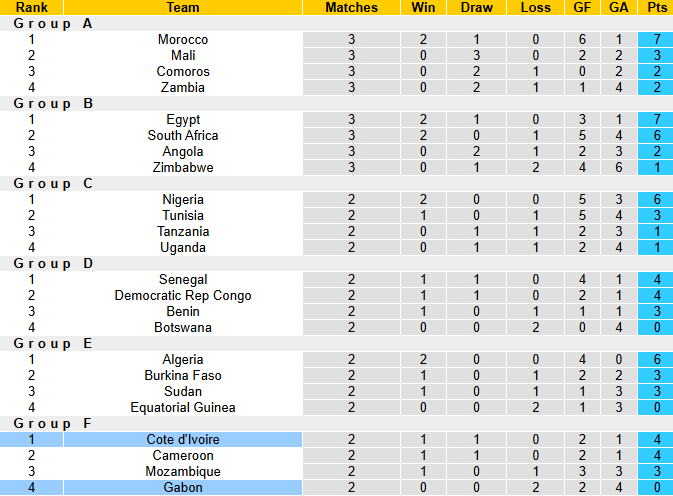673x496 pixels.
Task: Click the highlighted Gabon team name
Action: pyautogui.click(x=183, y=487)
